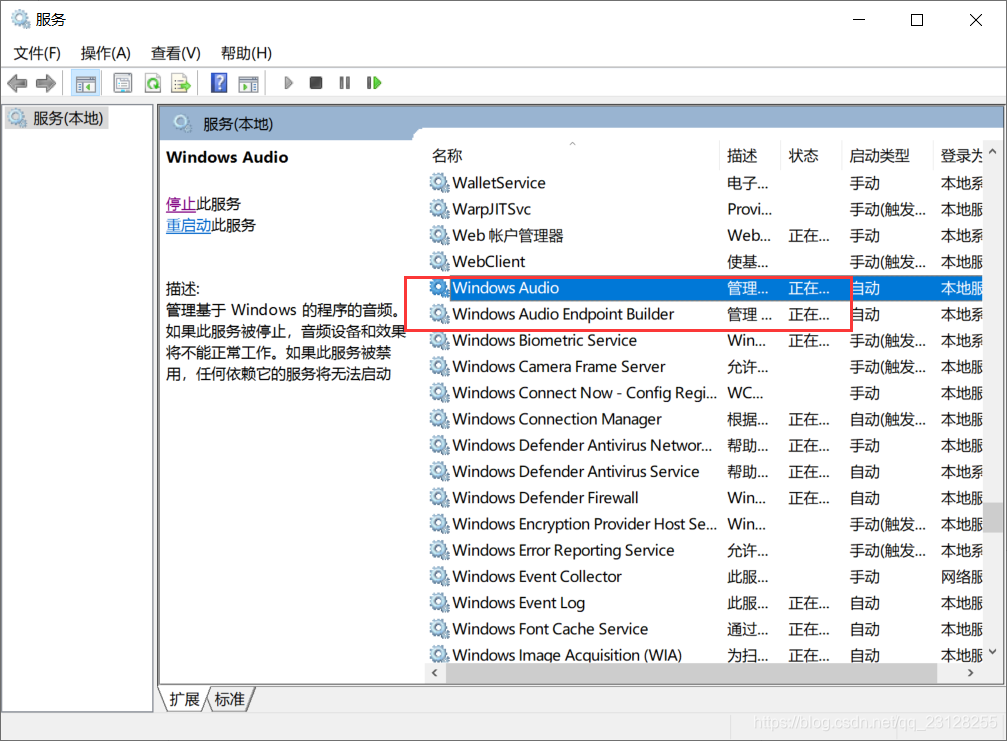
Task: Click gear icon of Windows Defender Firewall
Action: coord(439,498)
